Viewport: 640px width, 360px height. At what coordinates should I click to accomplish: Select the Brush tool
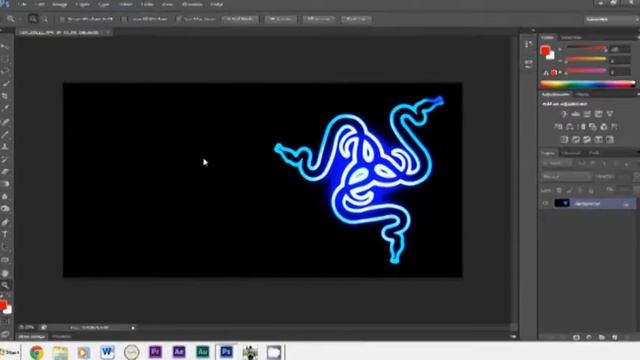point(5,134)
